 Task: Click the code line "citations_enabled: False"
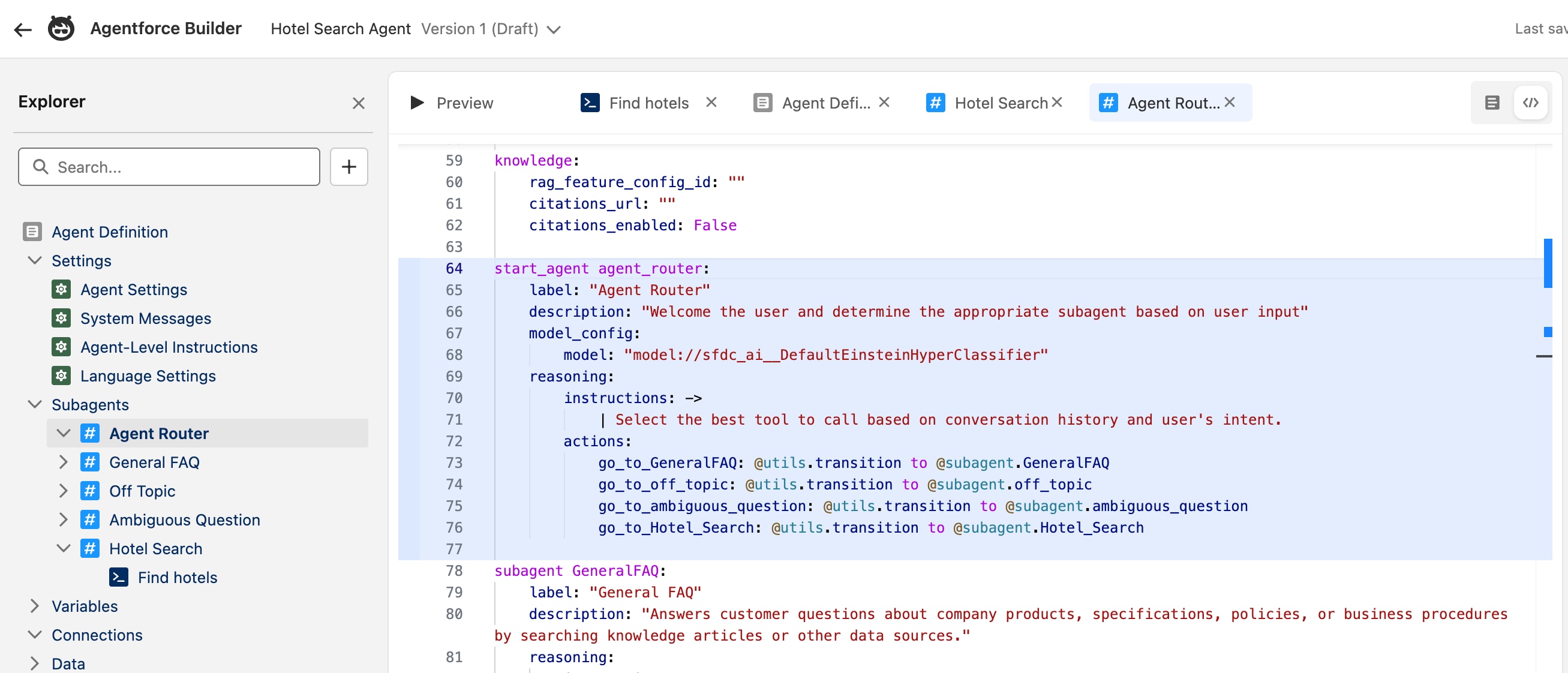point(632,225)
